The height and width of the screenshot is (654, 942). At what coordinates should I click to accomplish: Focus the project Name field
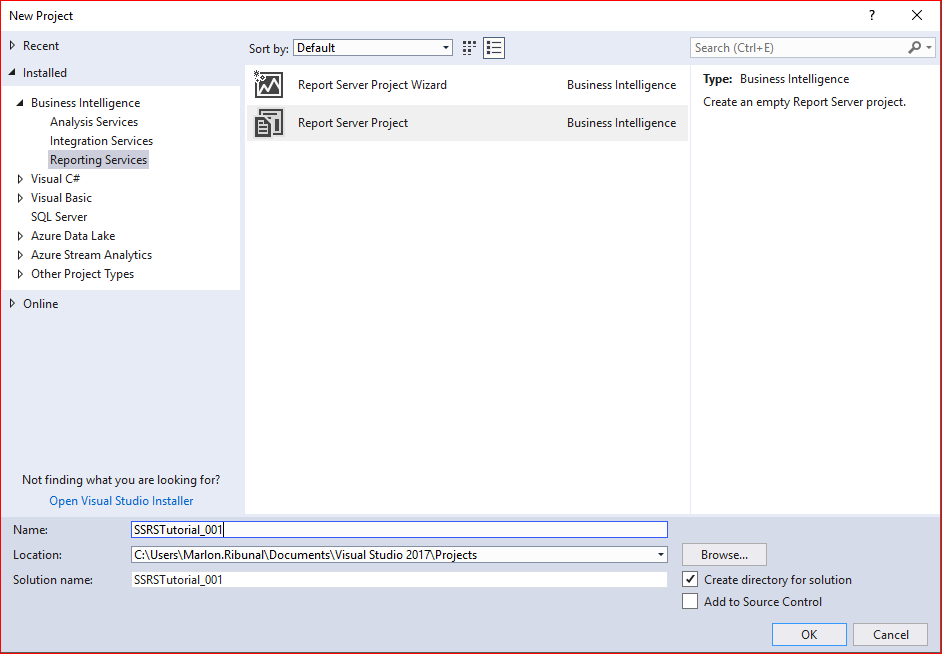(x=400, y=530)
